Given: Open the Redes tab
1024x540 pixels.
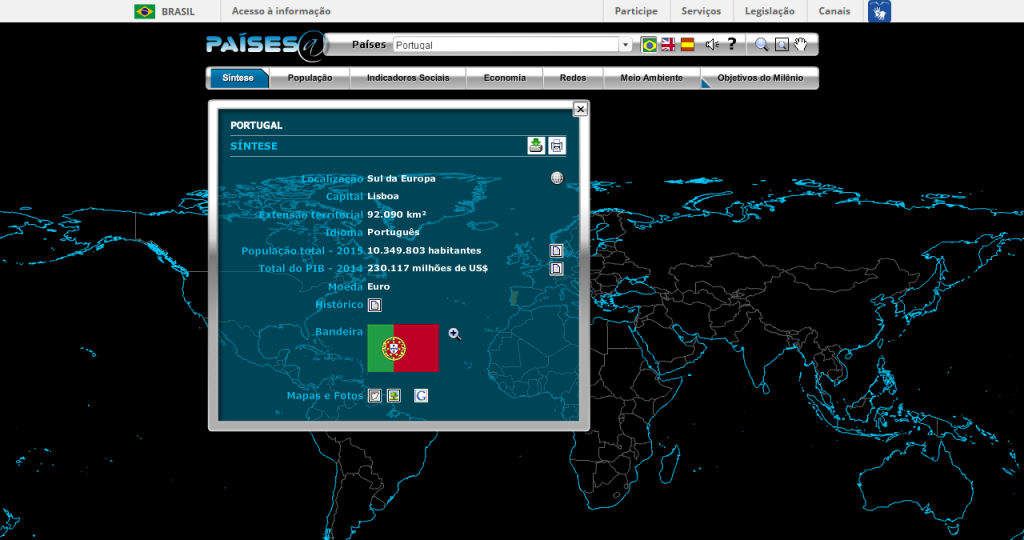Looking at the screenshot, I should pyautogui.click(x=573, y=78).
